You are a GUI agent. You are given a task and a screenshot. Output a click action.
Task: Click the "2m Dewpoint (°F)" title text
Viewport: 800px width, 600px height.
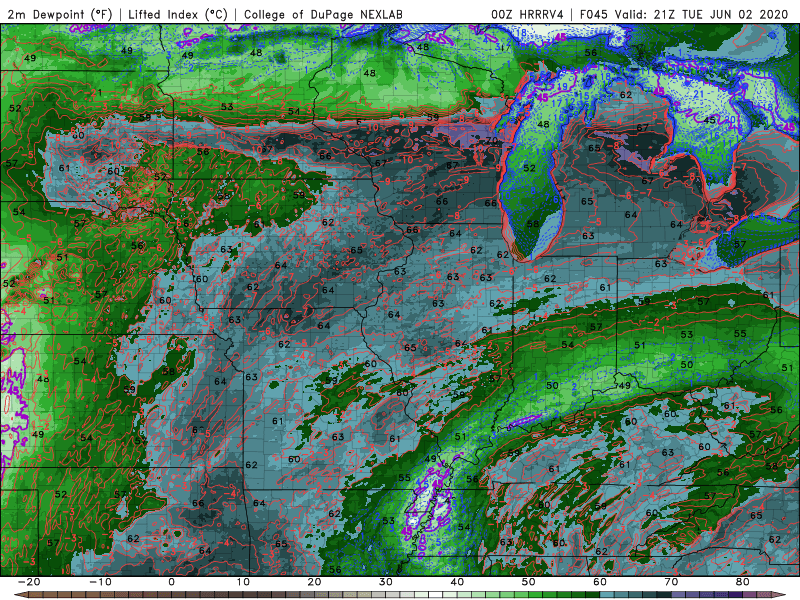(59, 14)
